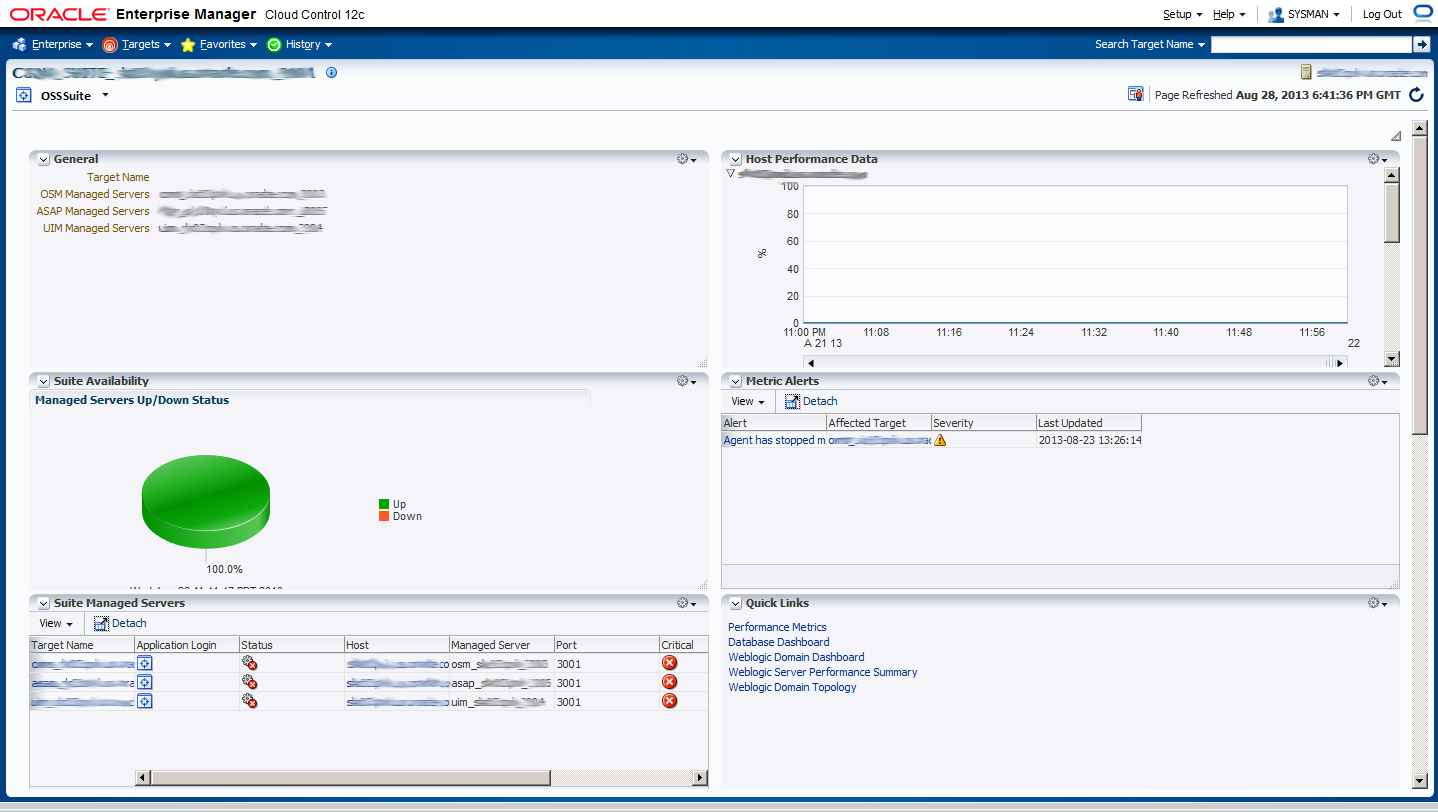The width and height of the screenshot is (1438, 812).
Task: Click the Status icon in the uim row
Action: tap(250, 701)
